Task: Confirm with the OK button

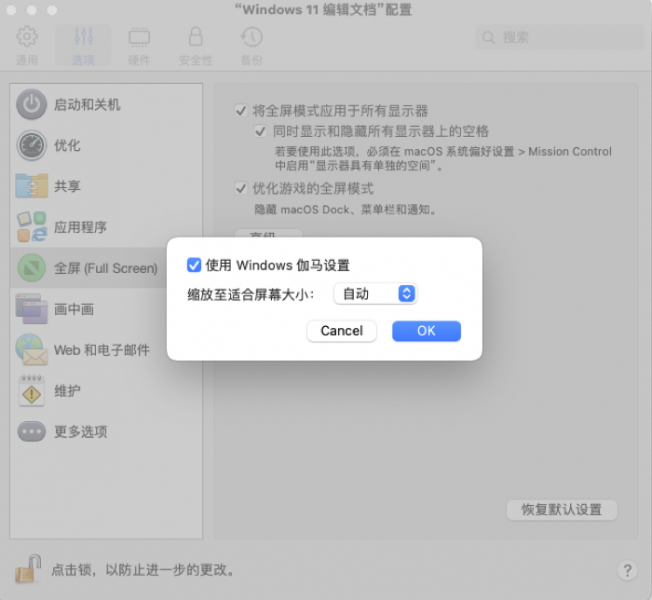Action: pyautogui.click(x=426, y=331)
